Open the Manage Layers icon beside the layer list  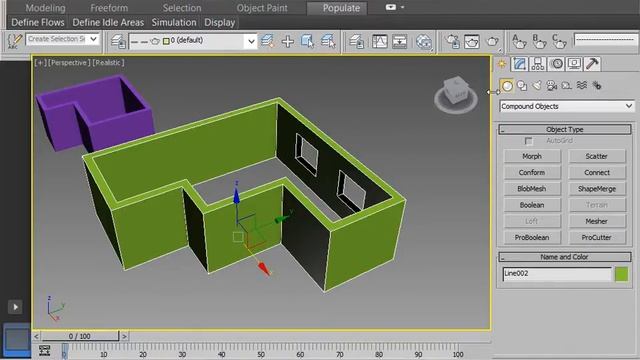click(x=118, y=41)
